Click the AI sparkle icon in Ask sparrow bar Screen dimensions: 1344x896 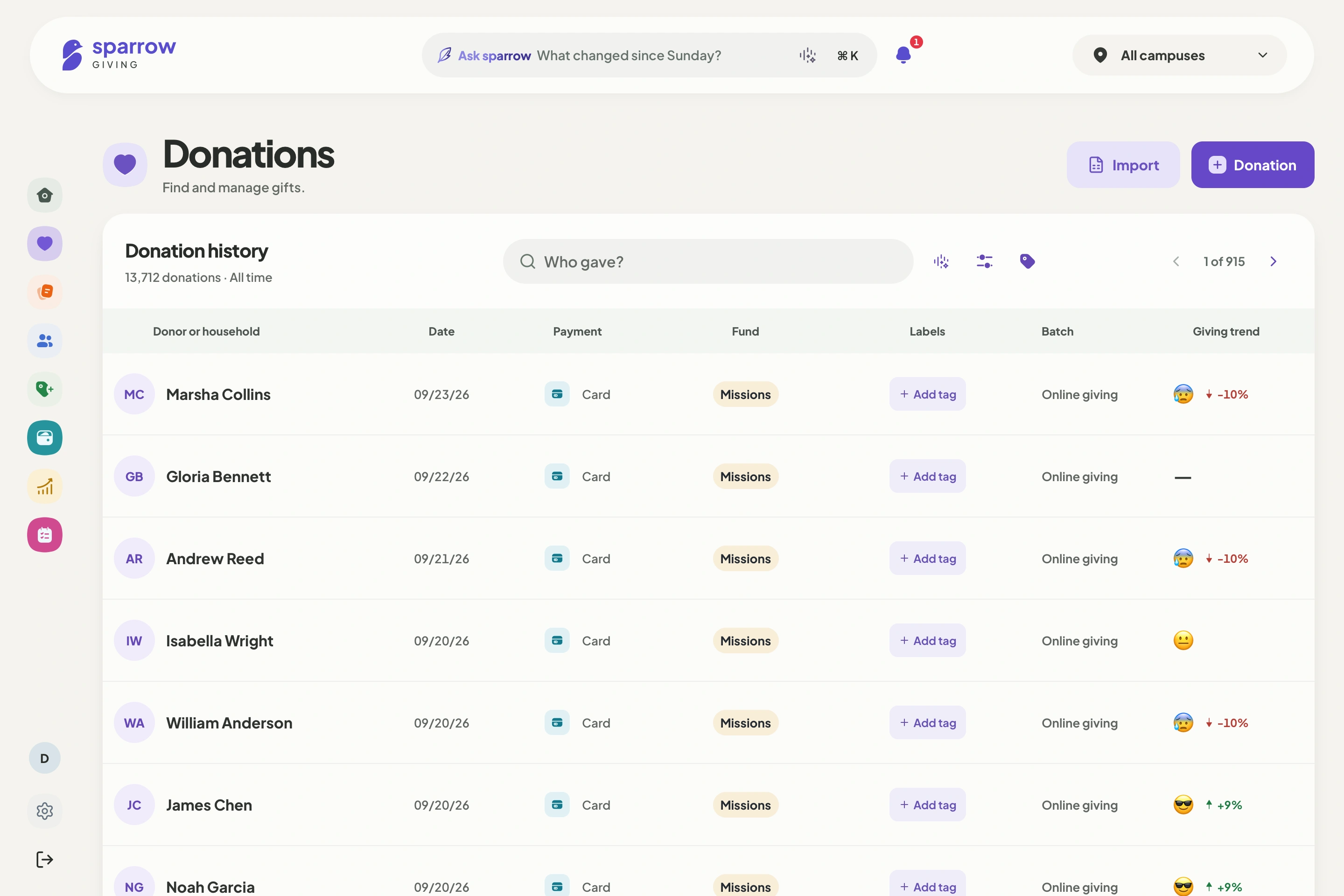[x=807, y=56]
